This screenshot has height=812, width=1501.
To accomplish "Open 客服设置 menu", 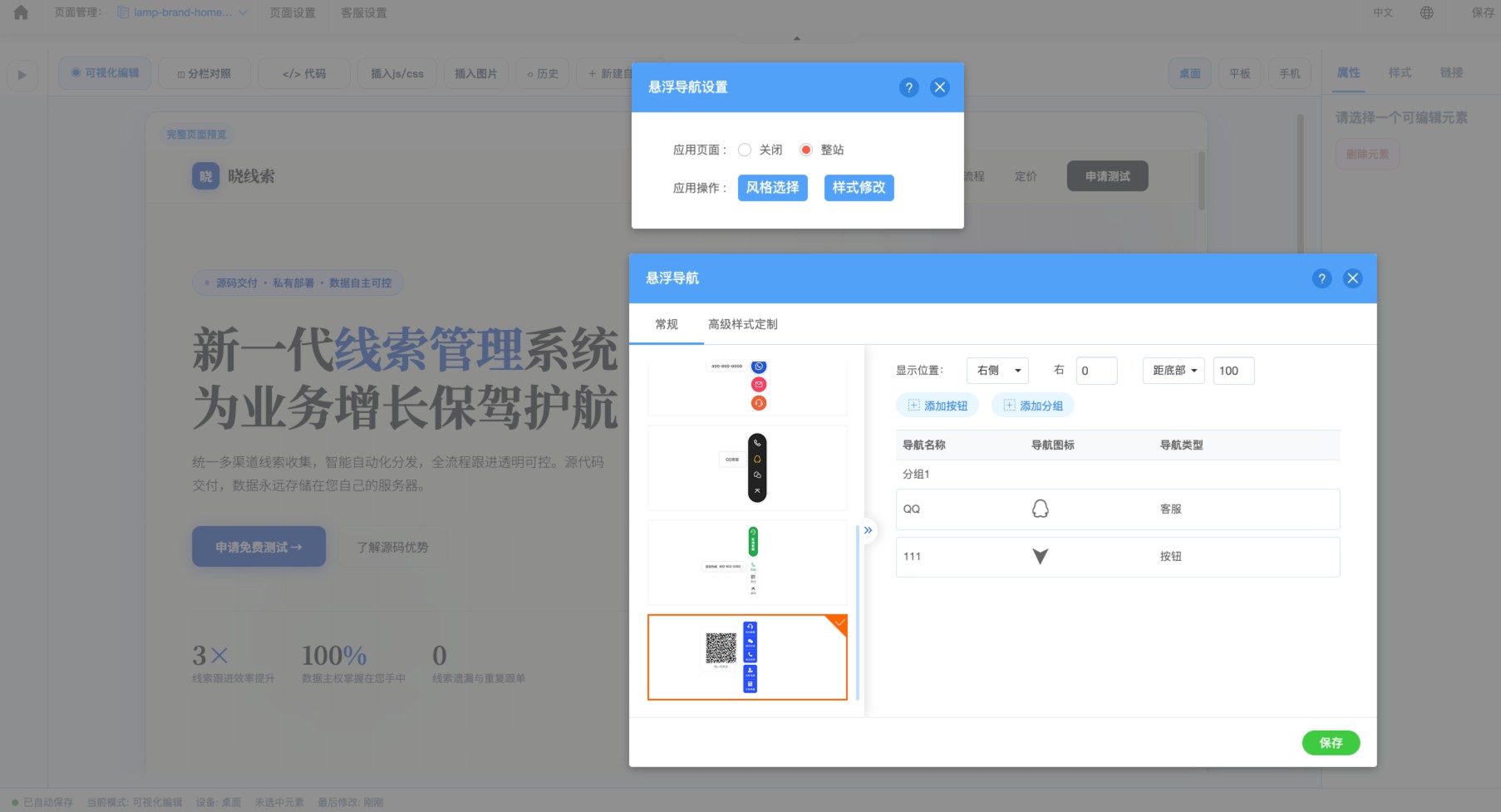I will click(364, 12).
